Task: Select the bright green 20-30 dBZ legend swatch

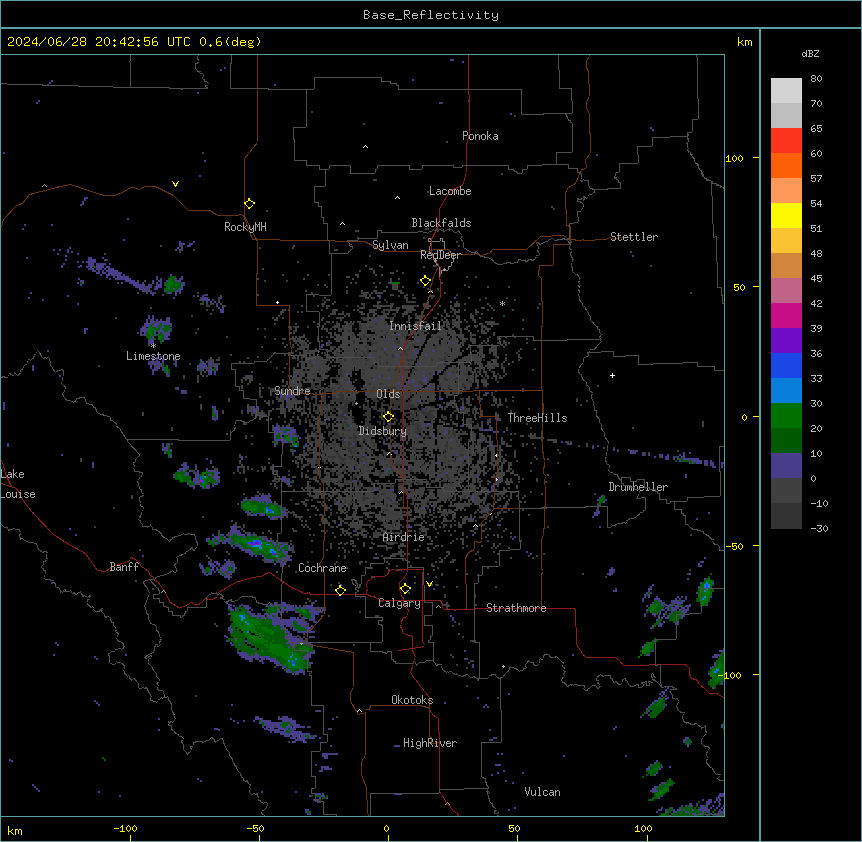Action: click(786, 416)
